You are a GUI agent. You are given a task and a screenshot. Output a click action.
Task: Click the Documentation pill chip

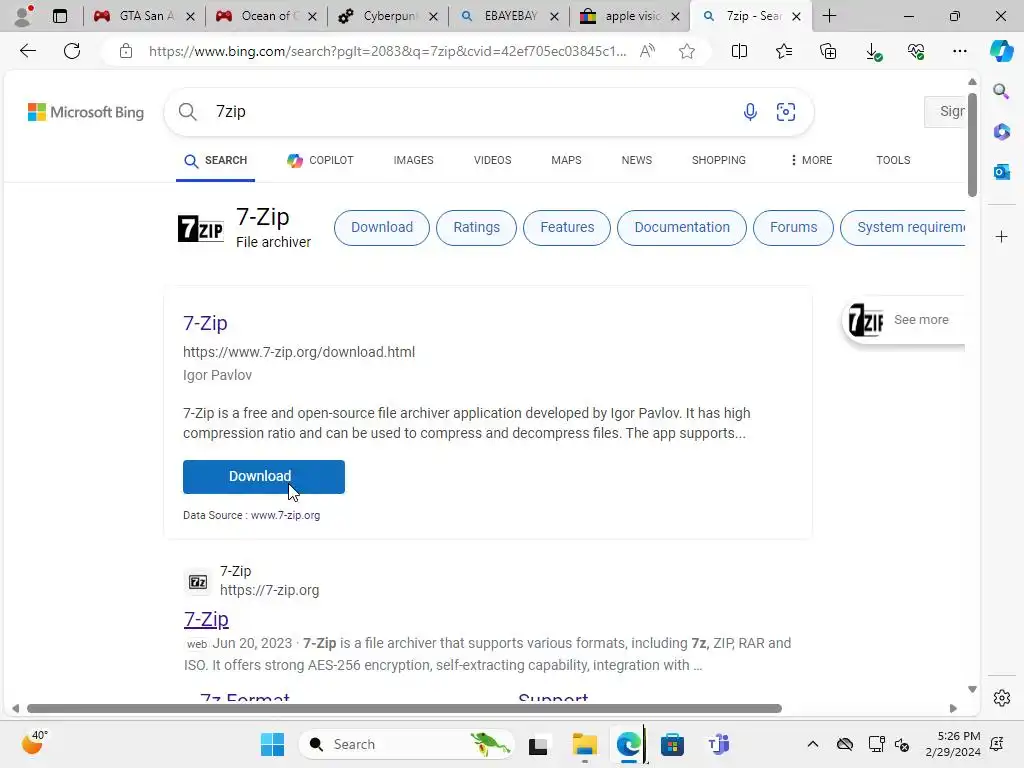pyautogui.click(x=682, y=227)
